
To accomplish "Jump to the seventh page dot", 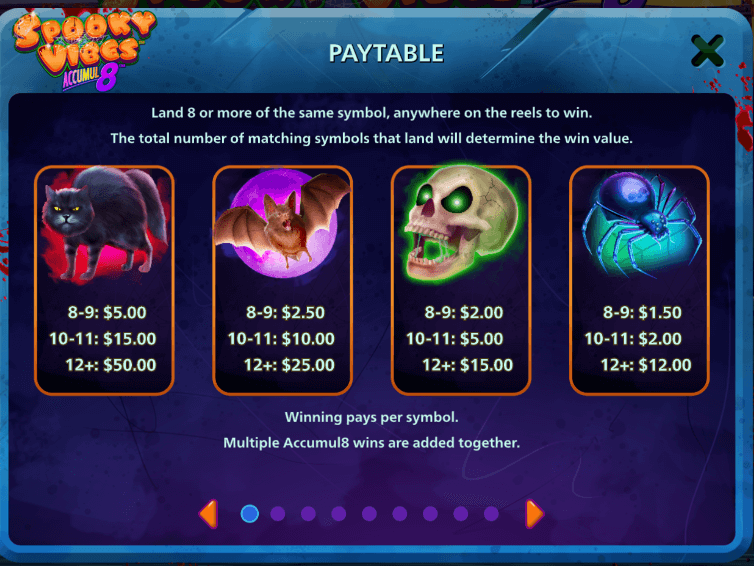I will (x=430, y=514).
